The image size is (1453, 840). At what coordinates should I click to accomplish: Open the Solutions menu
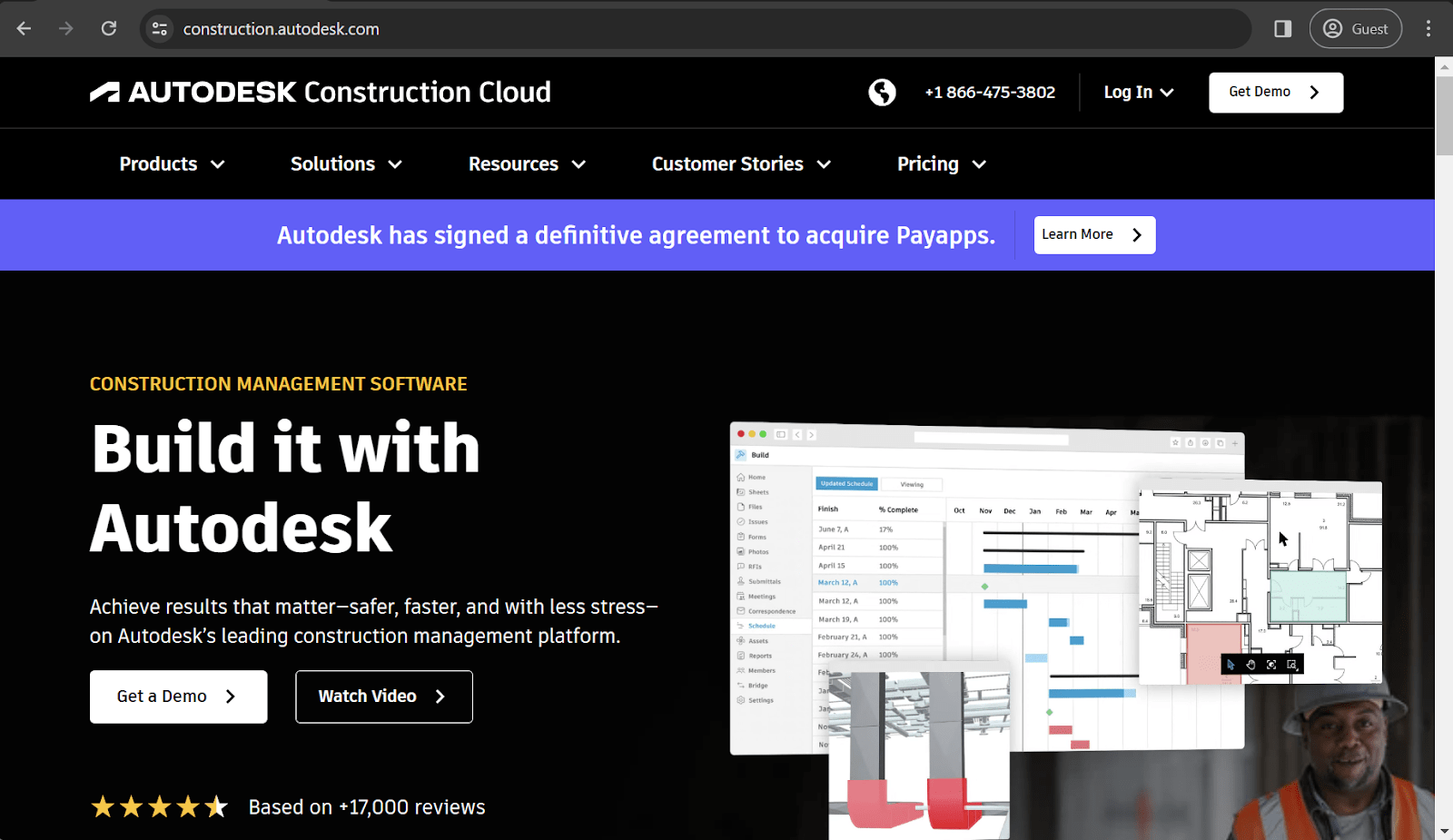[346, 163]
